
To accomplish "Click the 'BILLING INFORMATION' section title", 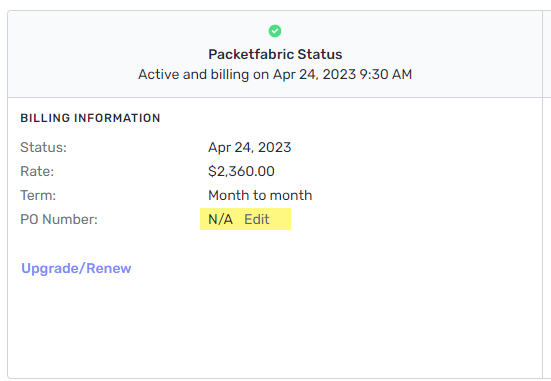I will (90, 118).
